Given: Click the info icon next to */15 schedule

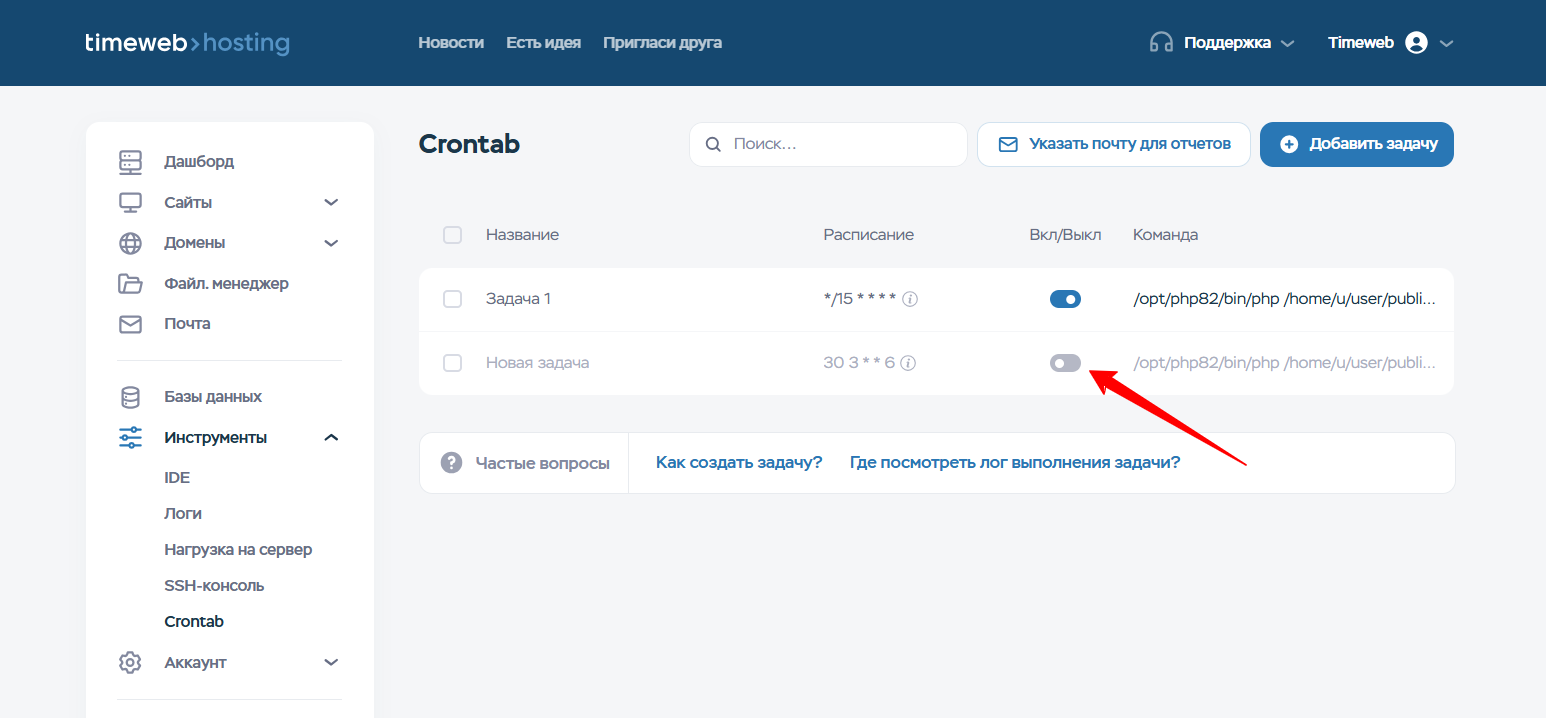Looking at the screenshot, I should pos(910,299).
